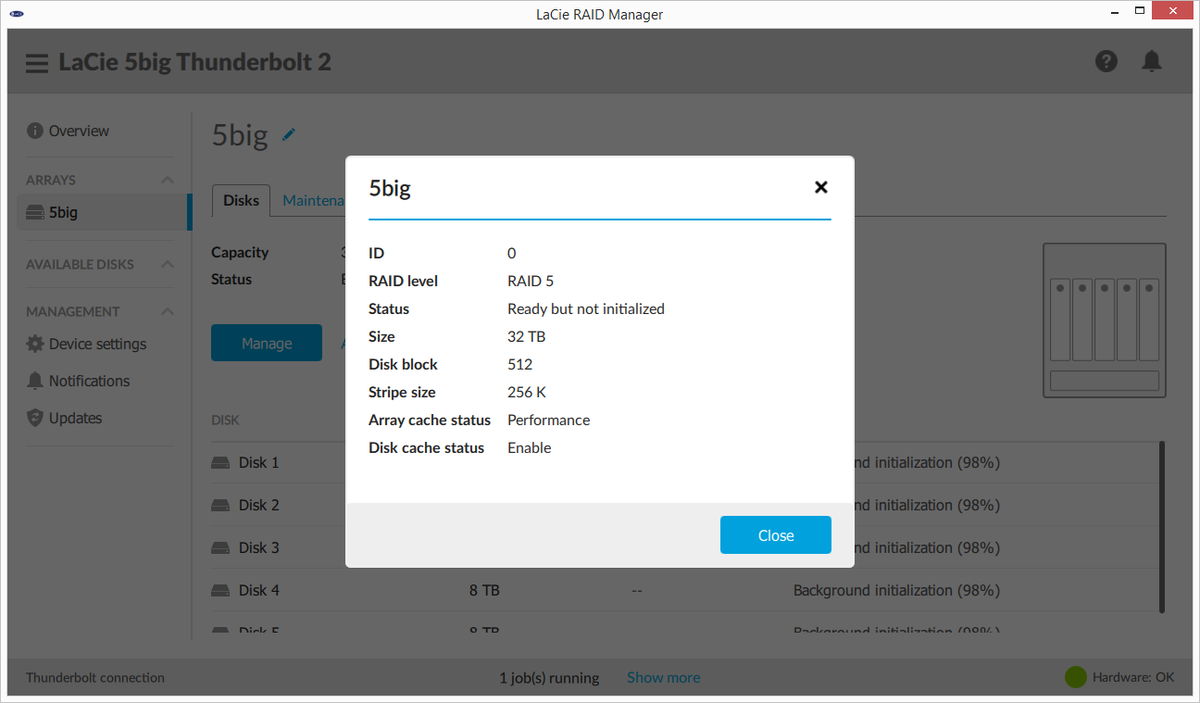Viewport: 1200px width, 703px height.
Task: Switch to the Maintenance tab
Action: click(313, 200)
